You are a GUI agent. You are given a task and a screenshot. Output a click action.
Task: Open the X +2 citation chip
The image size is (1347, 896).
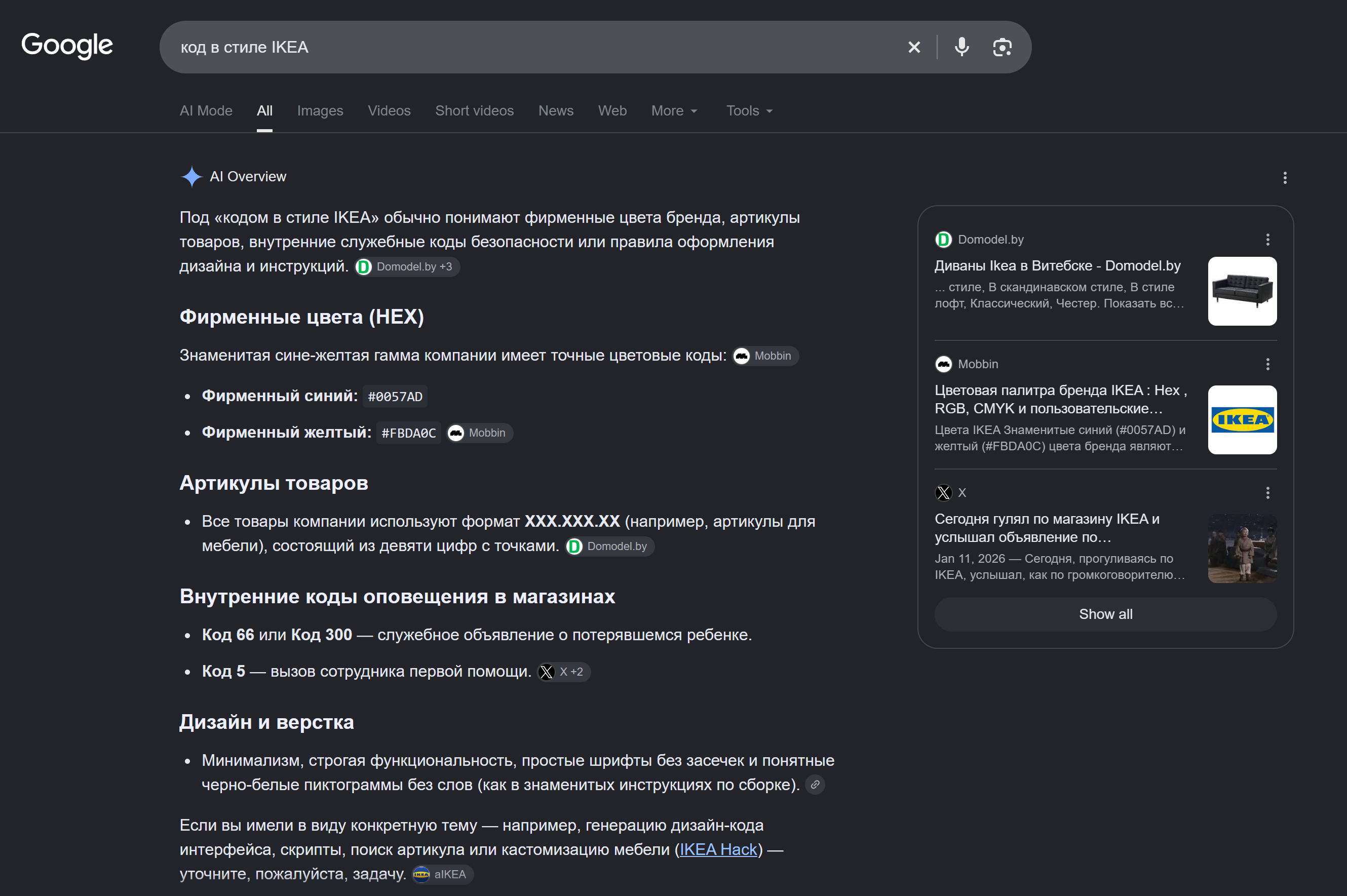[563, 672]
